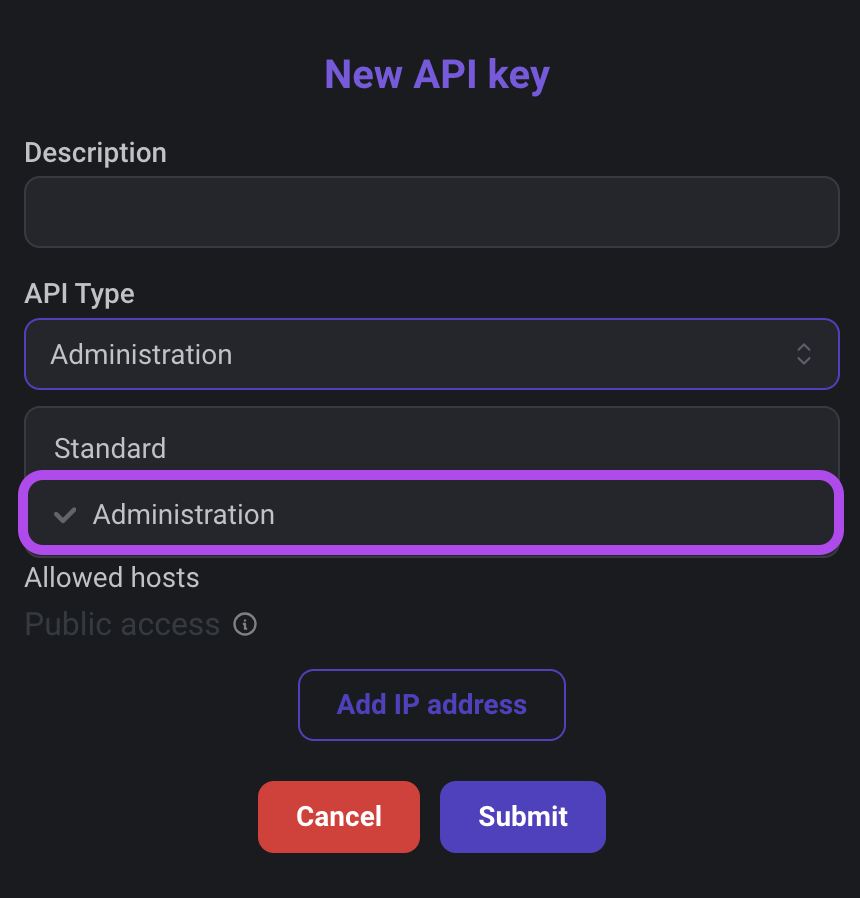This screenshot has height=898, width=860.
Task: Cancel the new API key dialog
Action: tap(339, 817)
